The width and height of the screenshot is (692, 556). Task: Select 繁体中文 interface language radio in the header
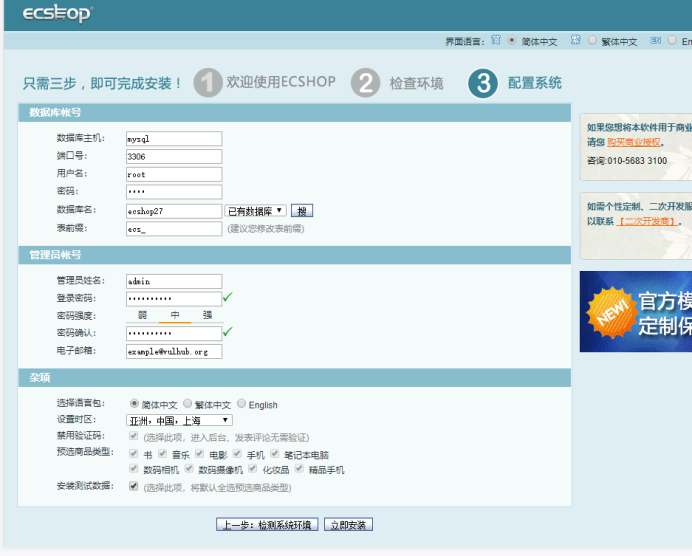(x=592, y=40)
